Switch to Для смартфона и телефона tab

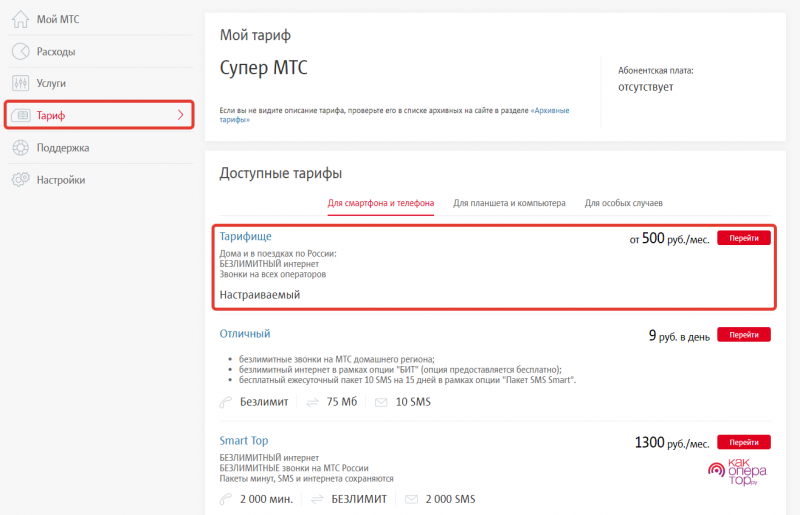[x=381, y=203]
